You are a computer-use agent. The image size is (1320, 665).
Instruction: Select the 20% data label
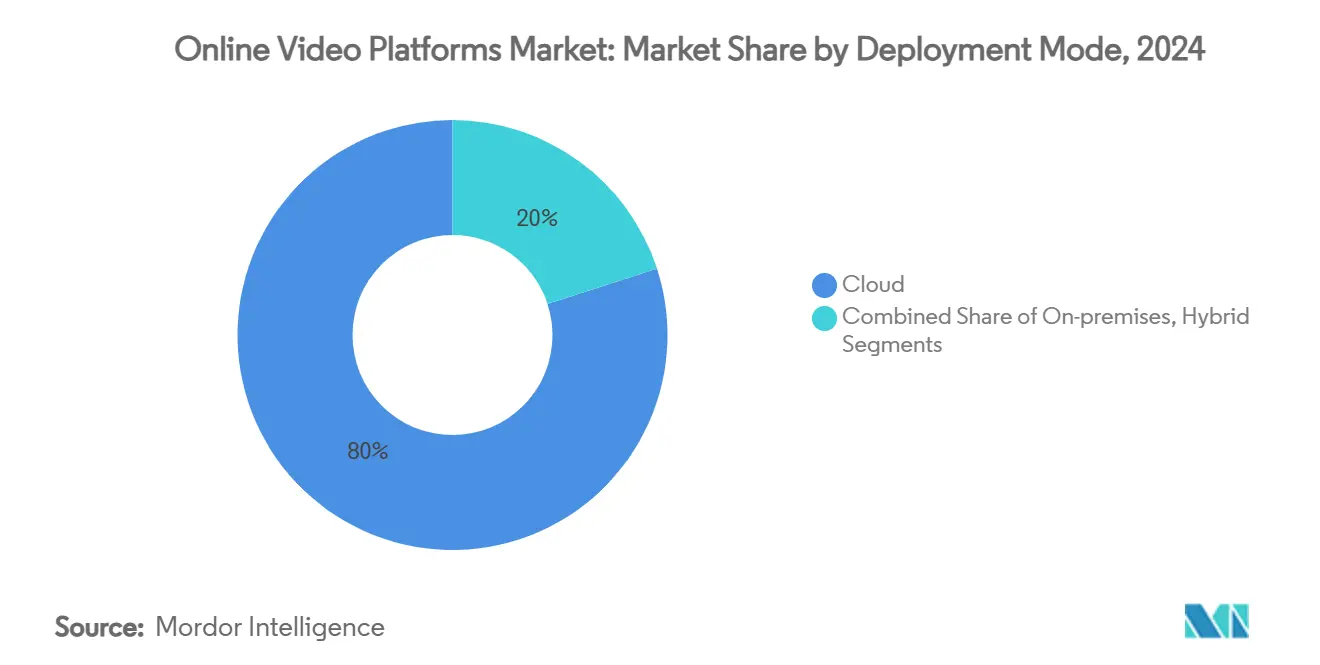click(537, 218)
